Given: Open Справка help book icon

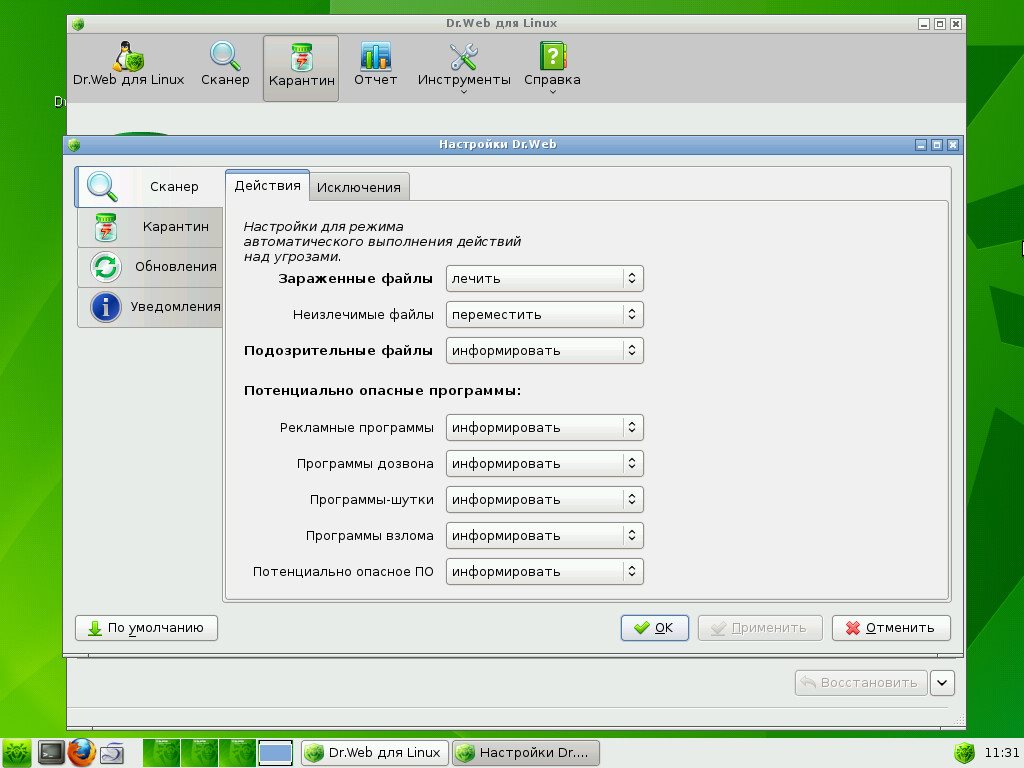Looking at the screenshot, I should point(552,67).
